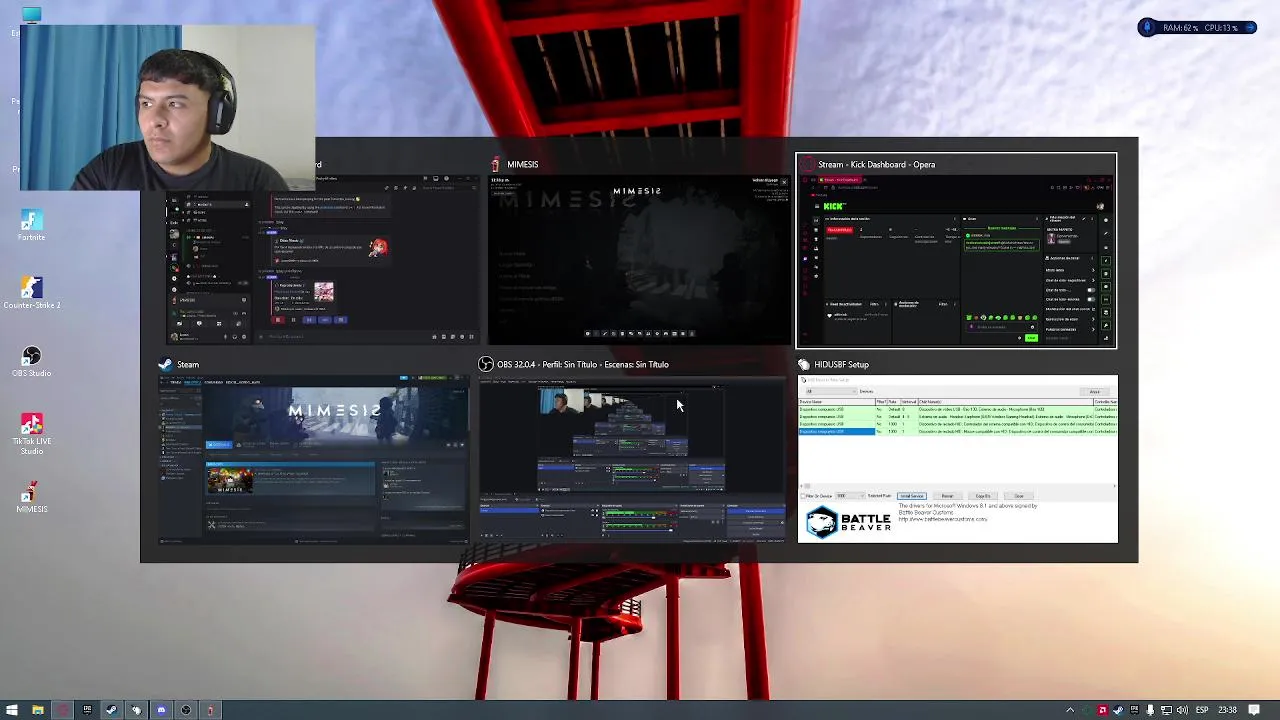Open OBS Studio desktop shortcut
The width and height of the screenshot is (1280, 720).
(x=31, y=361)
